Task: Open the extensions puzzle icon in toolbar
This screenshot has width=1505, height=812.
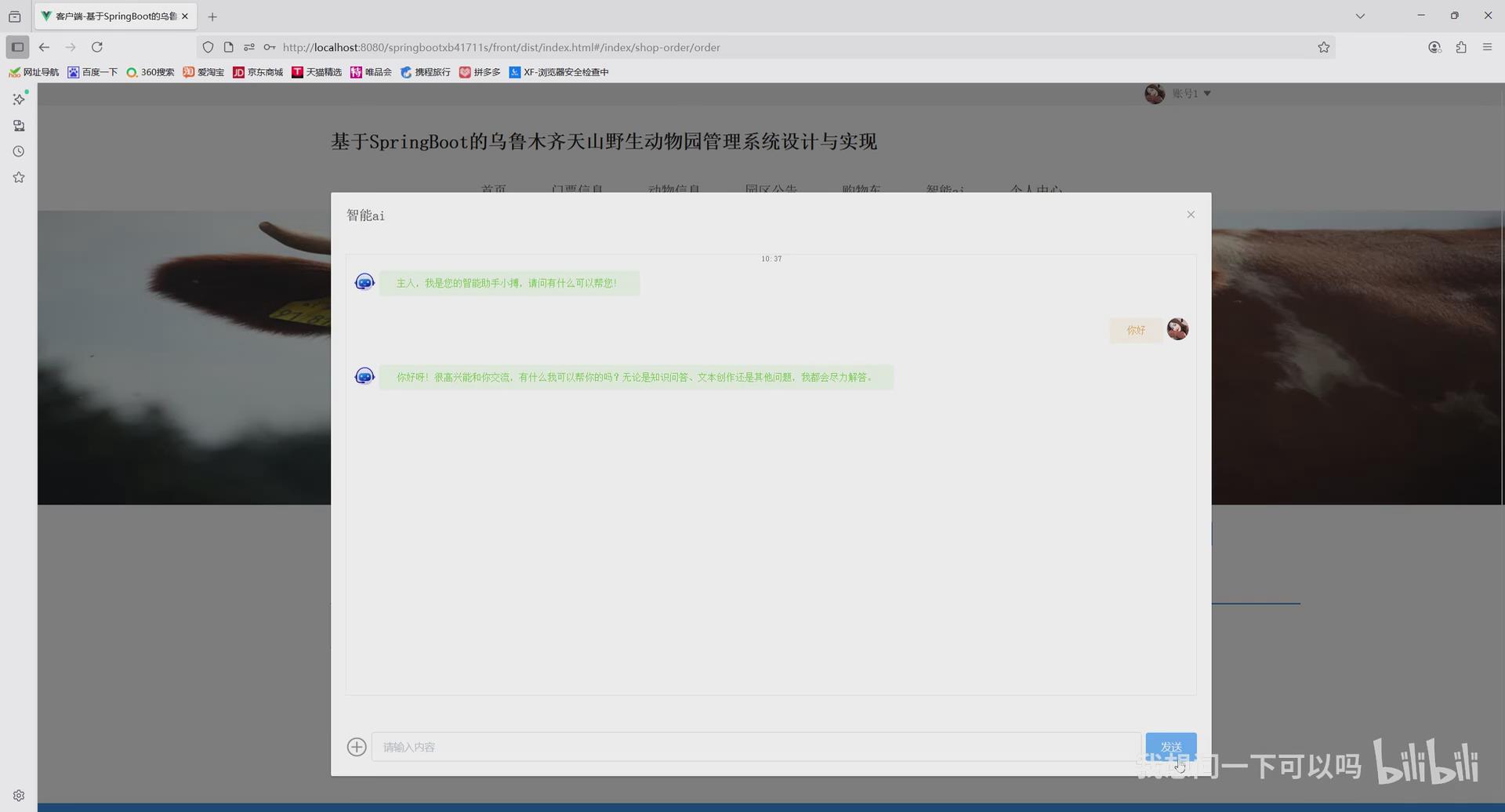Action: click(1461, 47)
